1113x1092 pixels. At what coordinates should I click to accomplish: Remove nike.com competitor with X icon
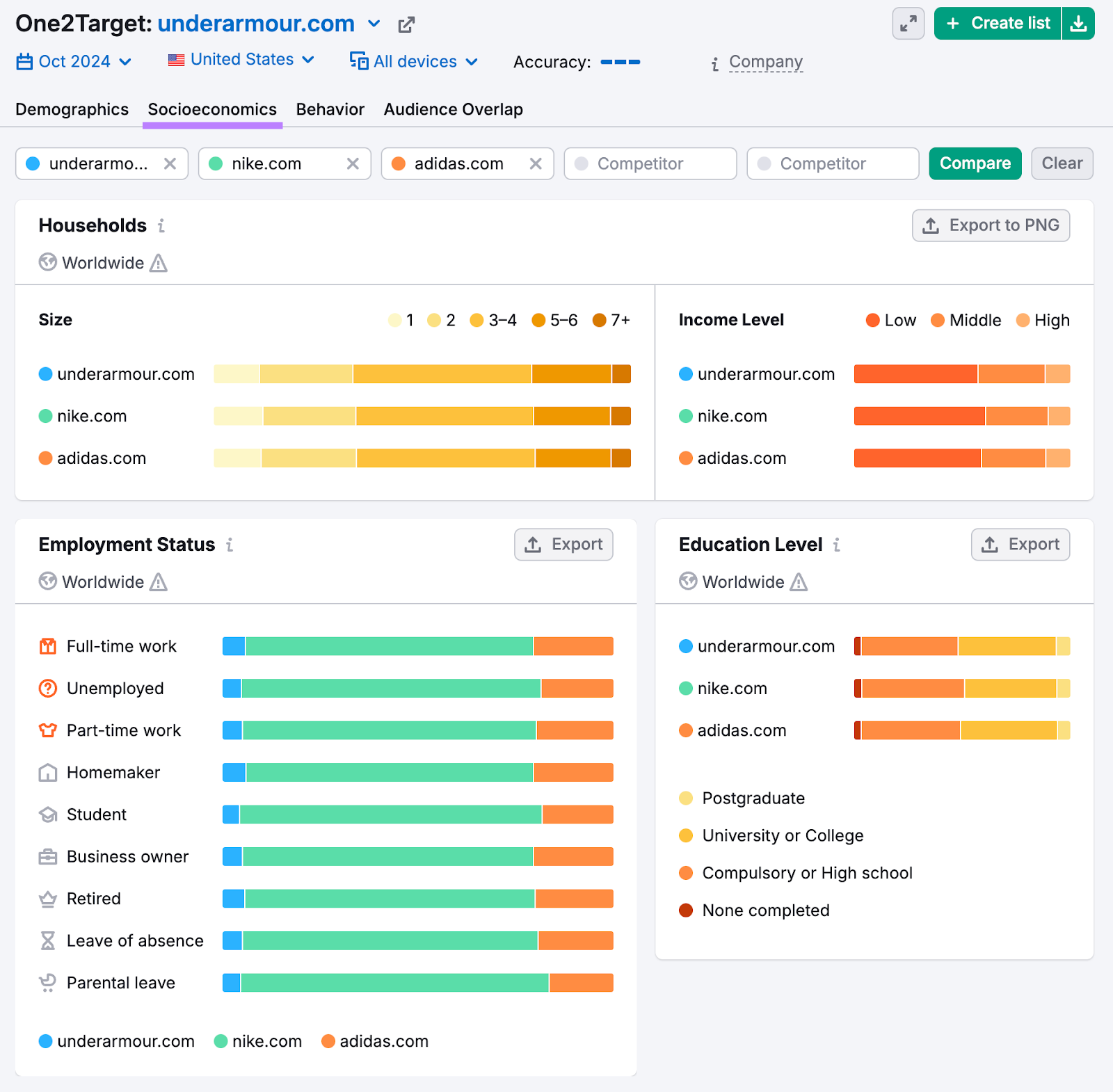(x=353, y=164)
